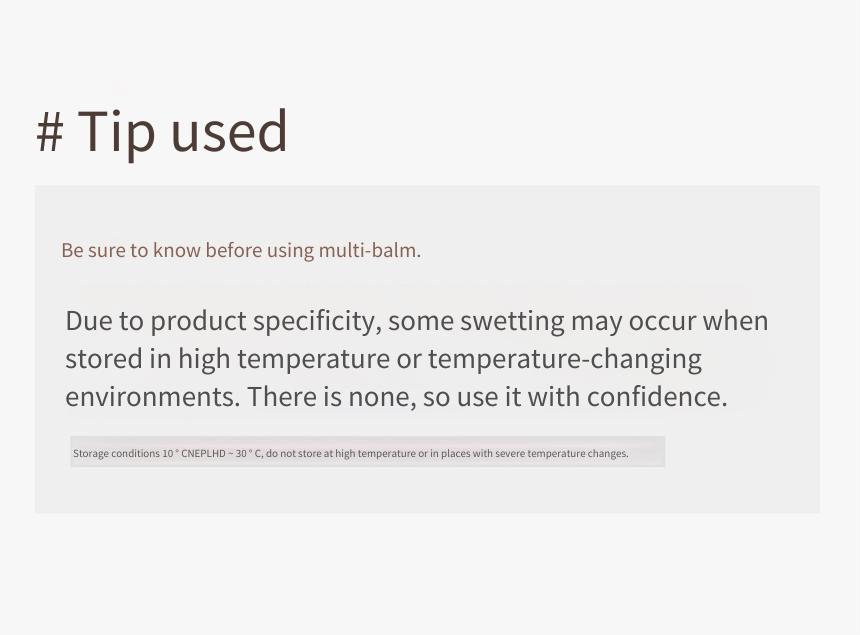Click the line 'environments. There is none...'
The height and width of the screenshot is (635, 860).
(396, 396)
